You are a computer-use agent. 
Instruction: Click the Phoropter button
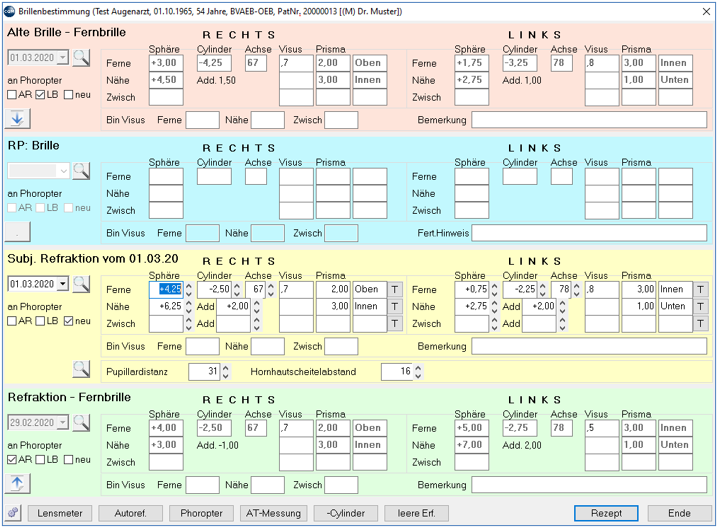(x=201, y=513)
